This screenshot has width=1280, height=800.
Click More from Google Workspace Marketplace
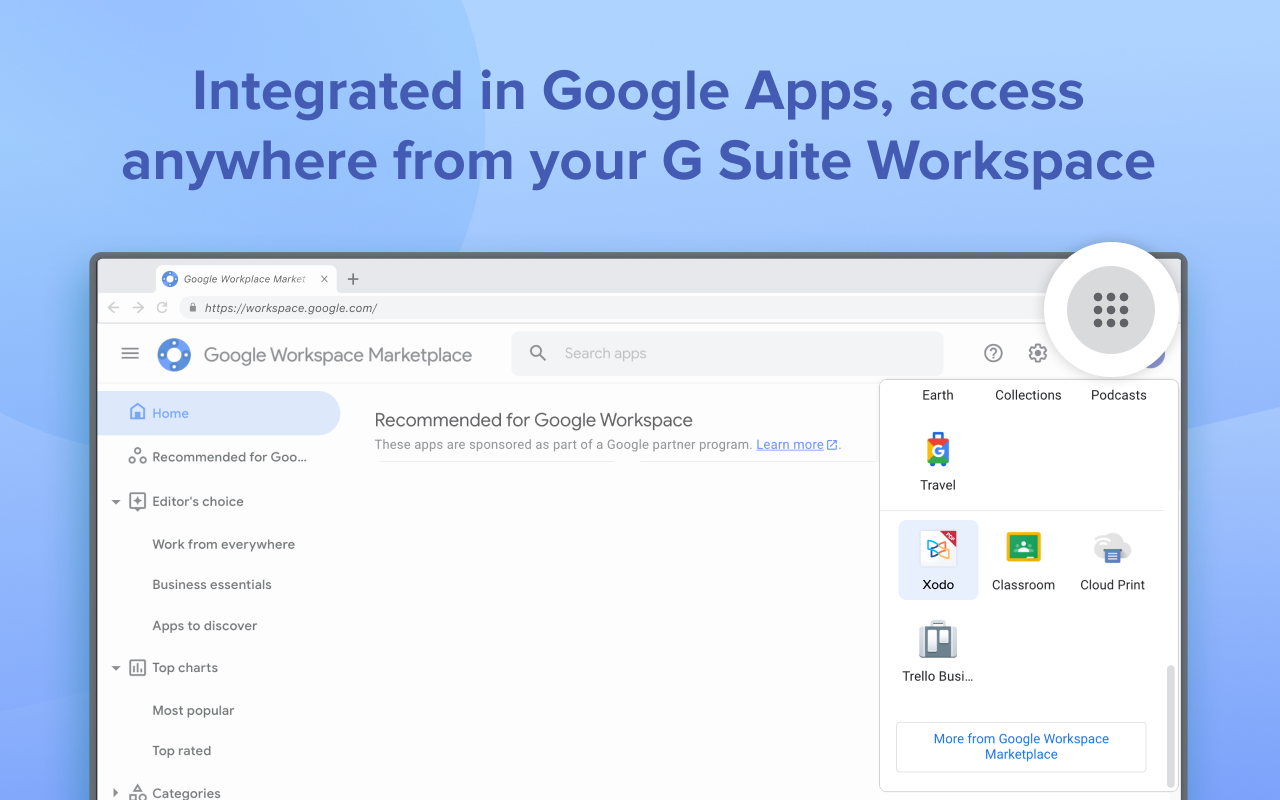1021,747
